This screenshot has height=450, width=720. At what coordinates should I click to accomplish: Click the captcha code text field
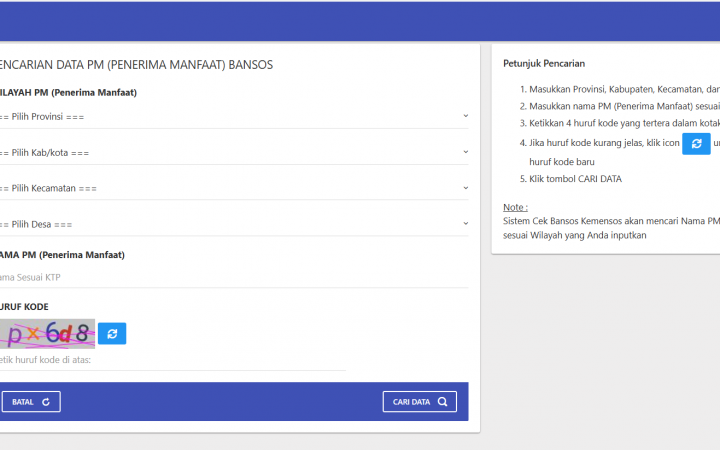point(170,360)
